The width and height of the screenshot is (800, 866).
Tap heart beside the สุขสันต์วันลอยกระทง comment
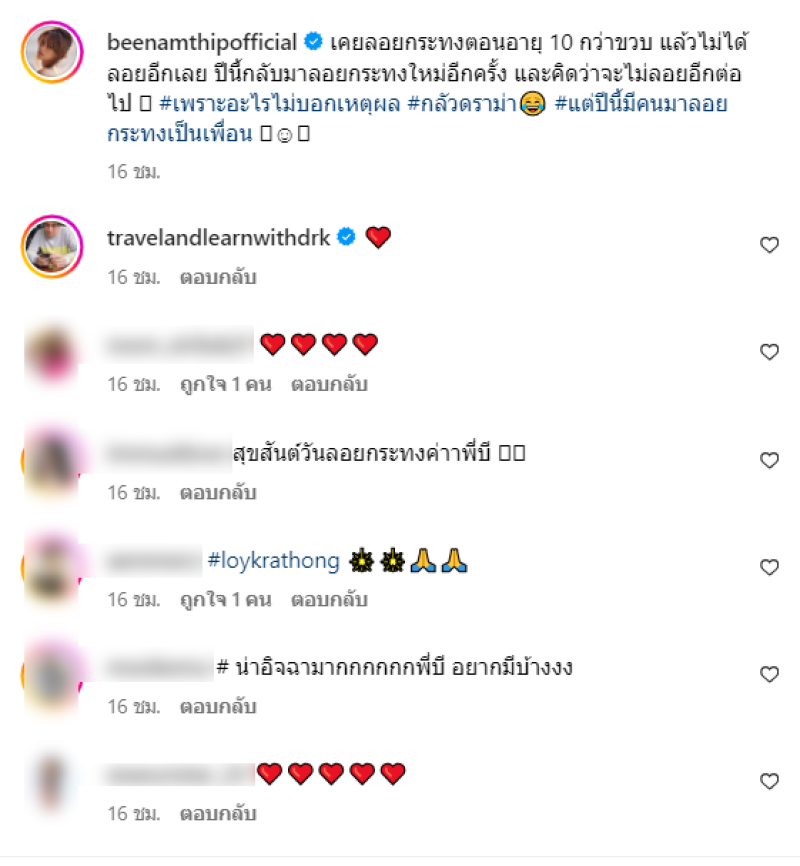click(x=769, y=460)
